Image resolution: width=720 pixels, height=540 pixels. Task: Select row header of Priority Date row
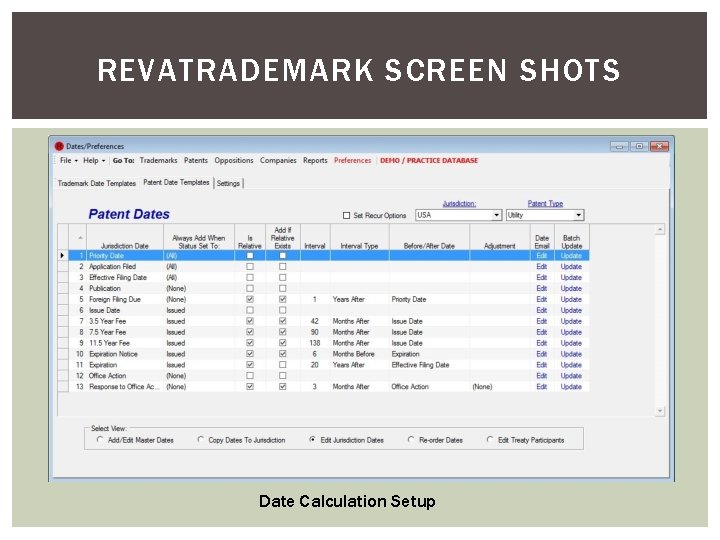click(x=63, y=255)
